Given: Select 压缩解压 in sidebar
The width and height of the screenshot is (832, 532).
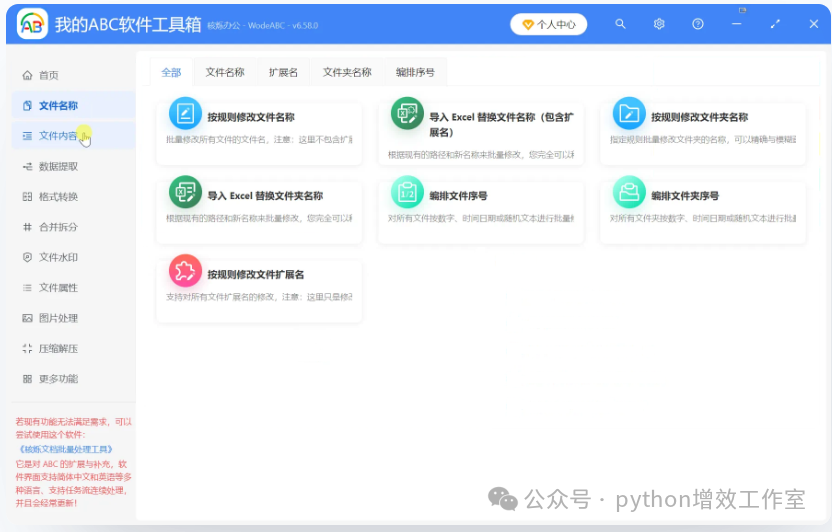Looking at the screenshot, I should pos(73,348).
